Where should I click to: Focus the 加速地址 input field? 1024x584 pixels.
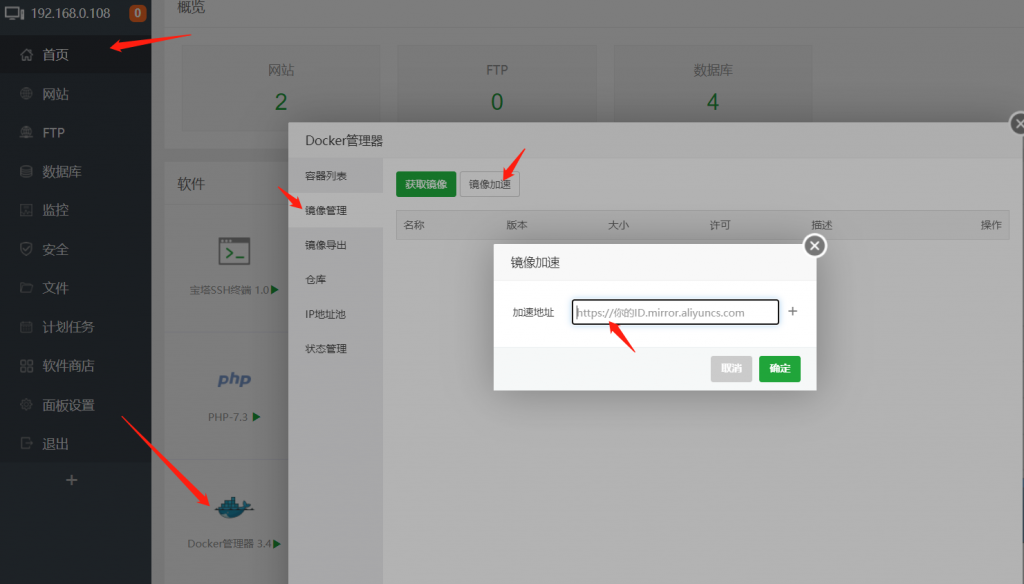pyautogui.click(x=675, y=312)
